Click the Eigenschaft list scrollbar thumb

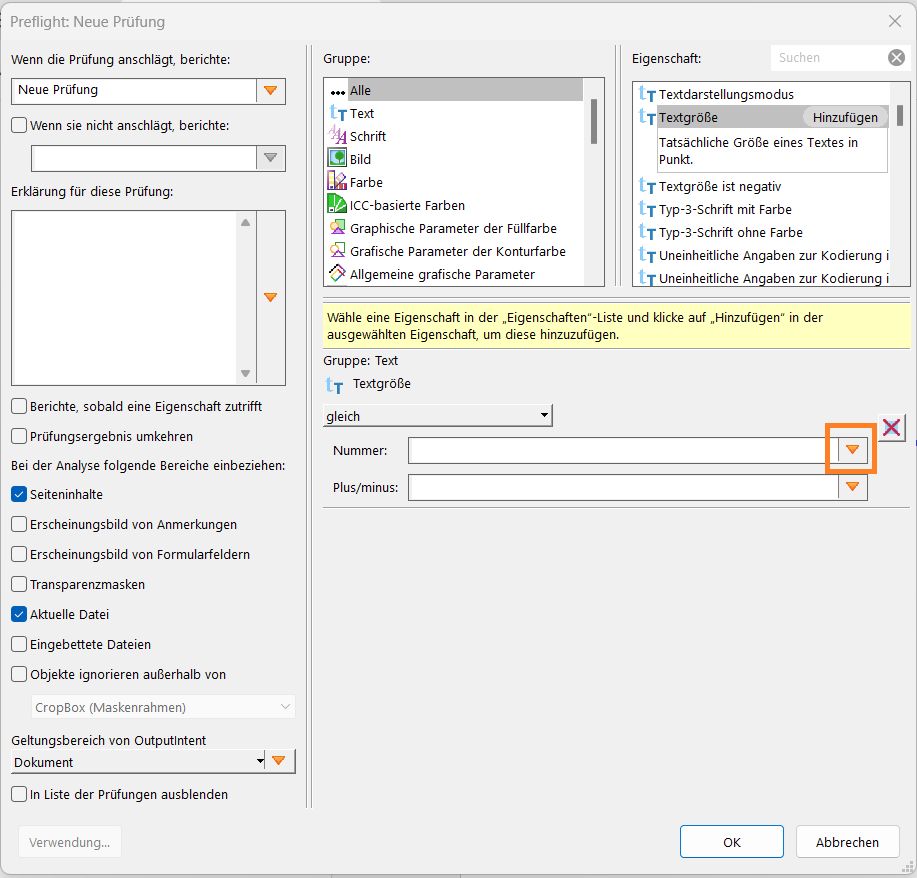(899, 115)
